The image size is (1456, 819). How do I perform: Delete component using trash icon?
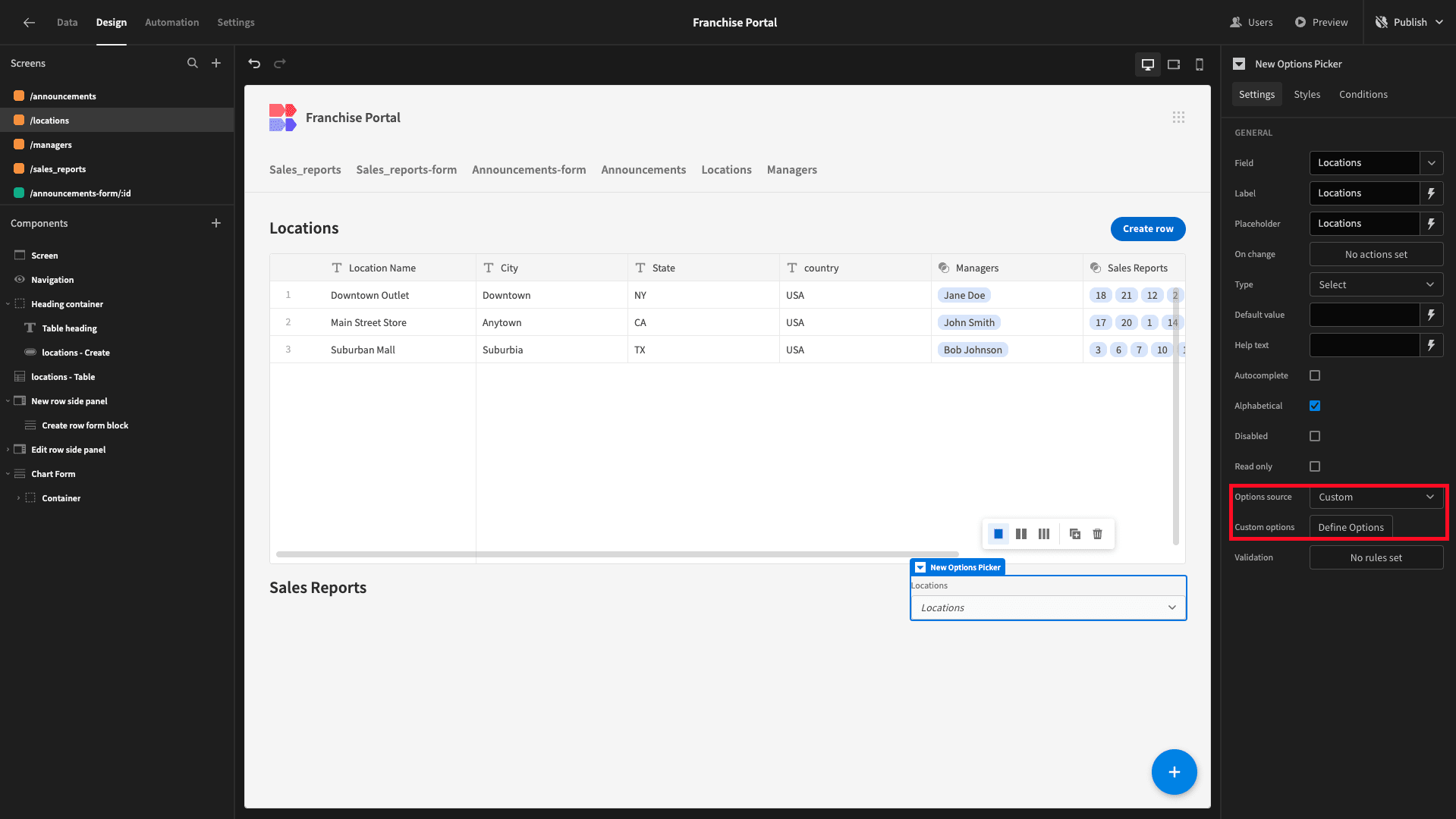pyautogui.click(x=1097, y=534)
